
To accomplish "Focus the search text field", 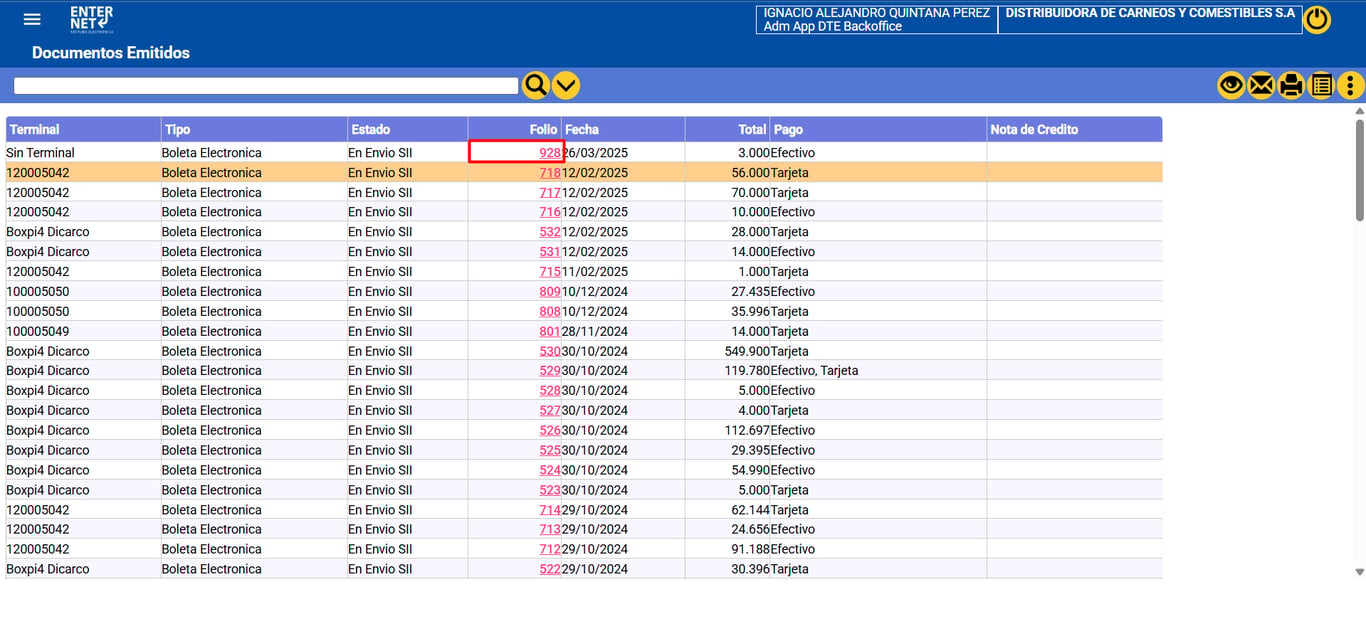I will pyautogui.click(x=266, y=86).
